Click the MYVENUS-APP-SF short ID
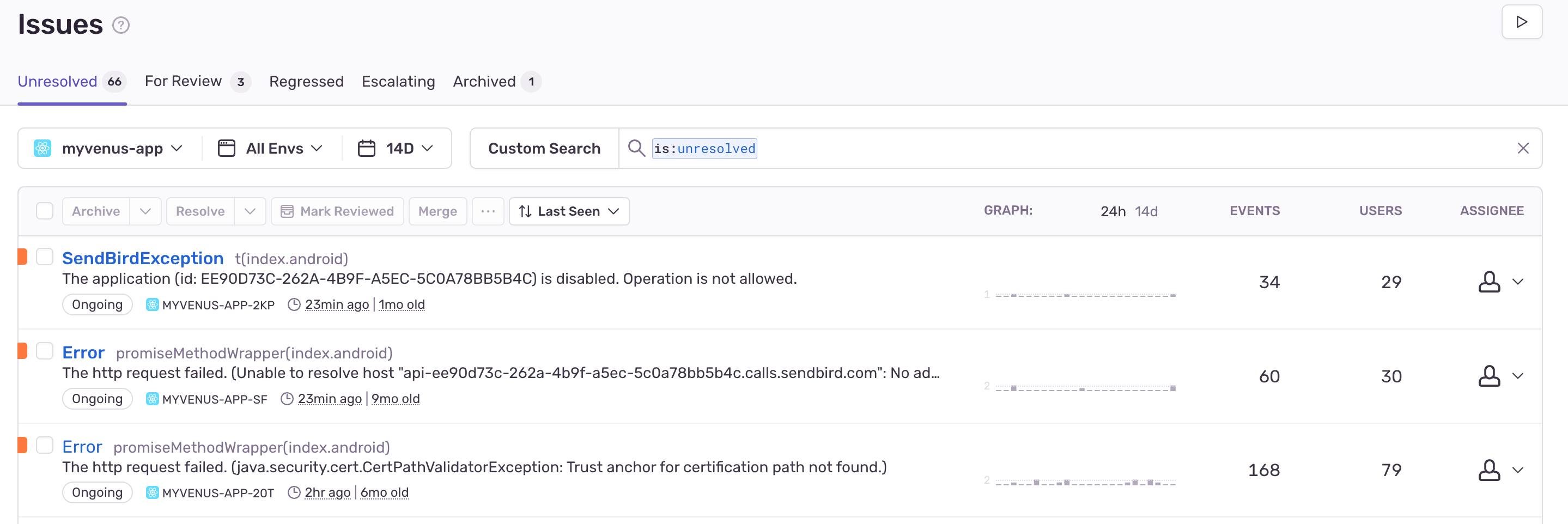 (x=214, y=399)
